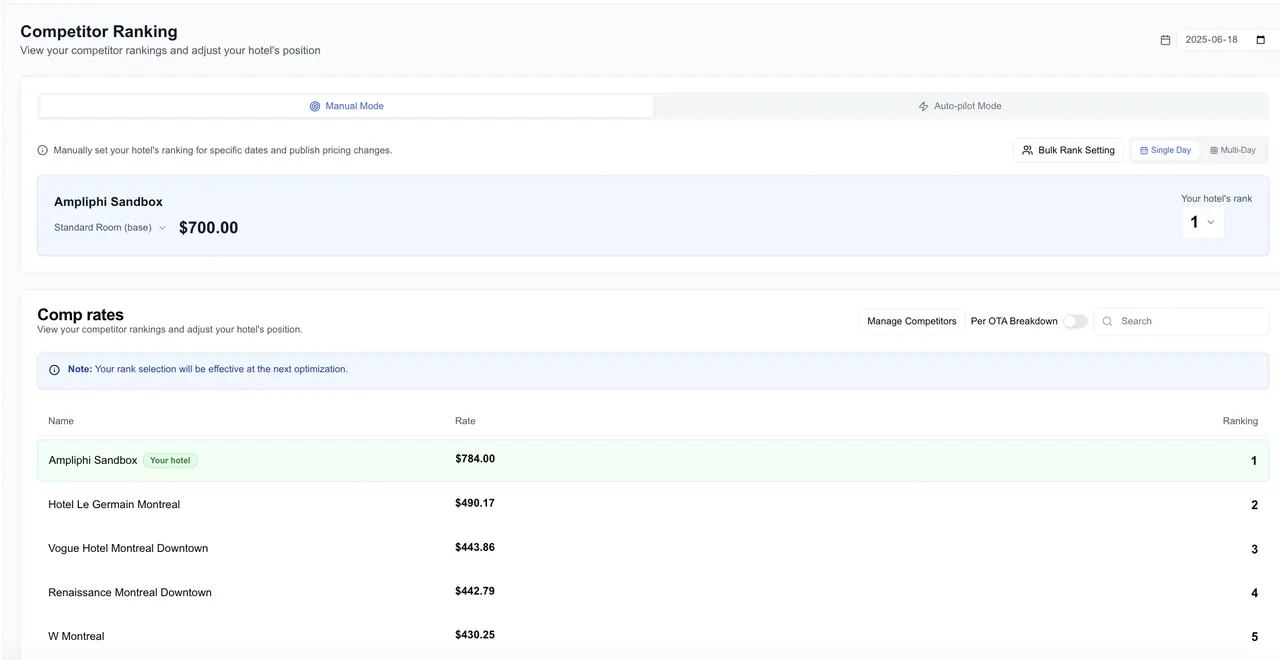
Task: Click the info icon next to manual ranking description
Action: [43, 150]
